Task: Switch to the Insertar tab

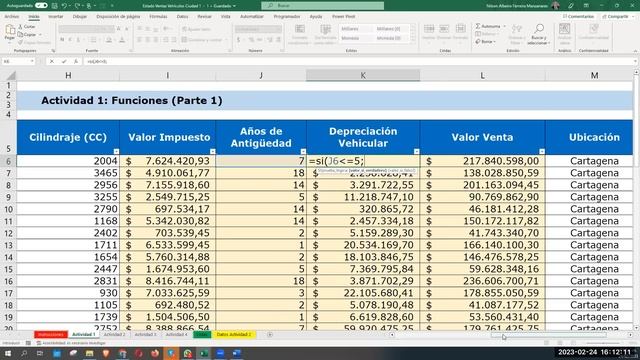Action: tap(56, 17)
